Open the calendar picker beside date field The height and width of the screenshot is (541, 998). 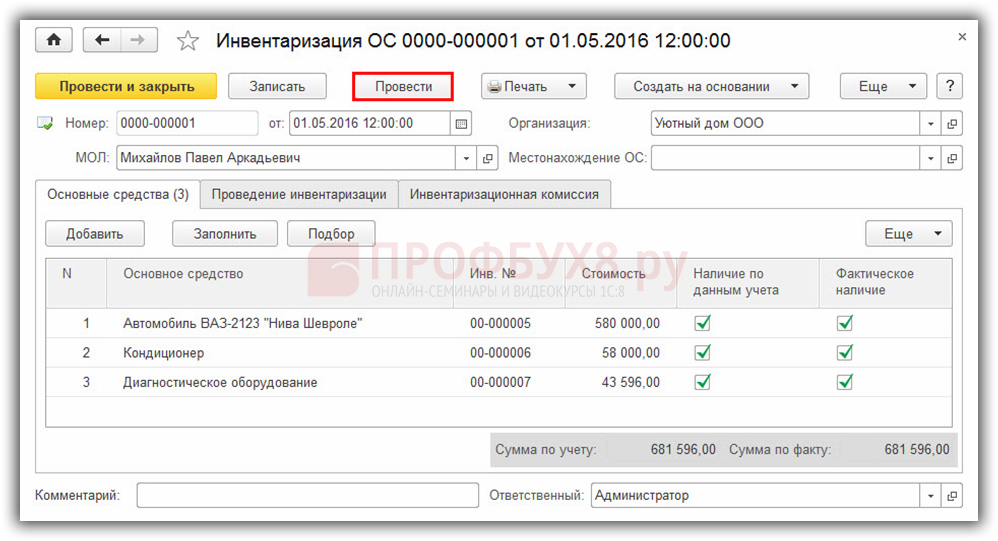click(461, 124)
